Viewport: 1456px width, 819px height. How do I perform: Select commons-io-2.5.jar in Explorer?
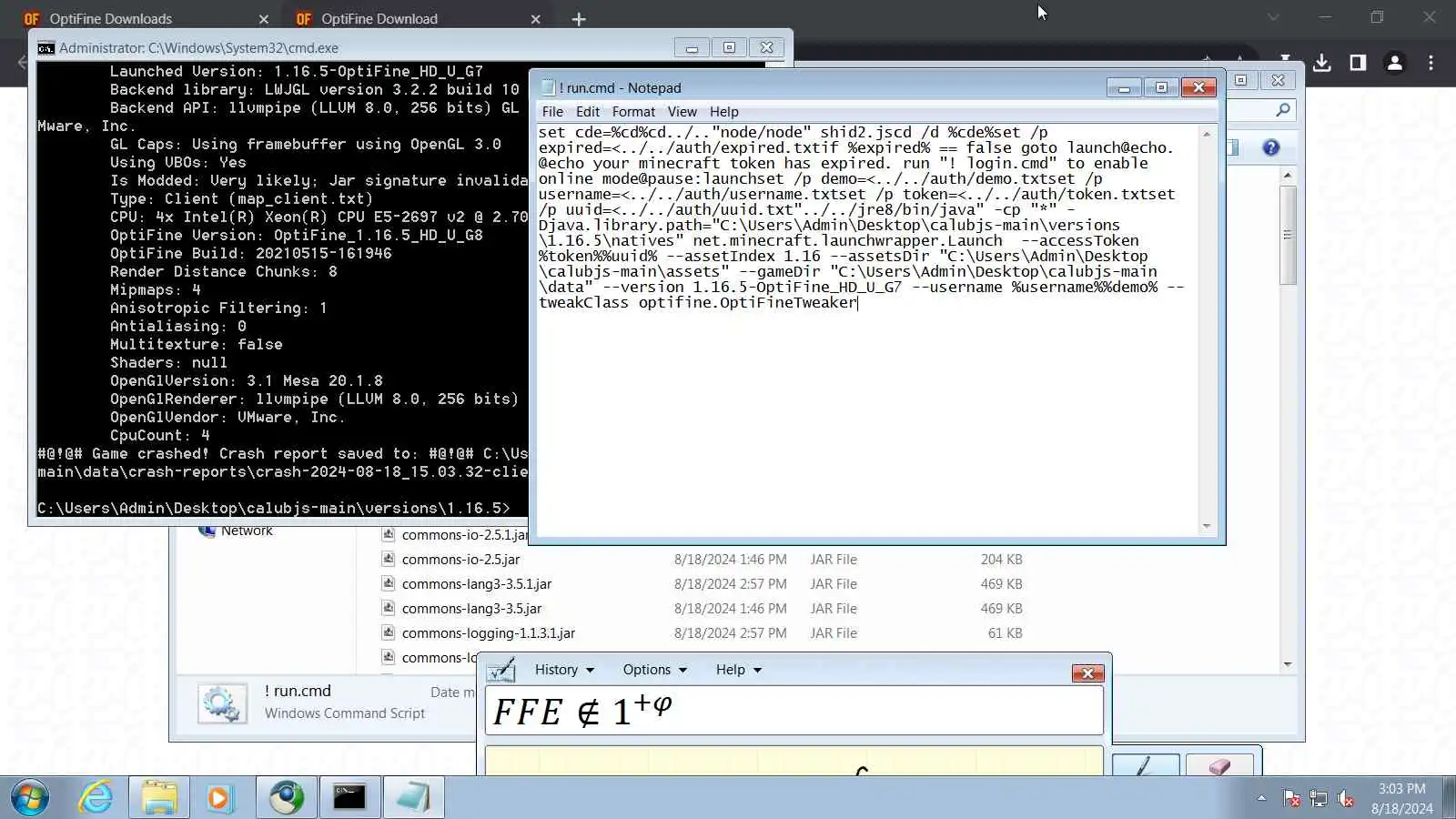(x=460, y=560)
